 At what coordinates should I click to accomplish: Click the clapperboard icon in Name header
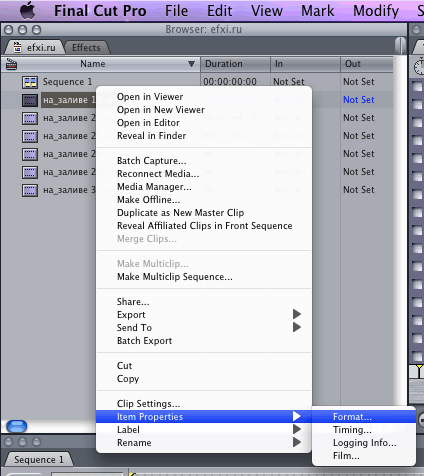(x=11, y=64)
